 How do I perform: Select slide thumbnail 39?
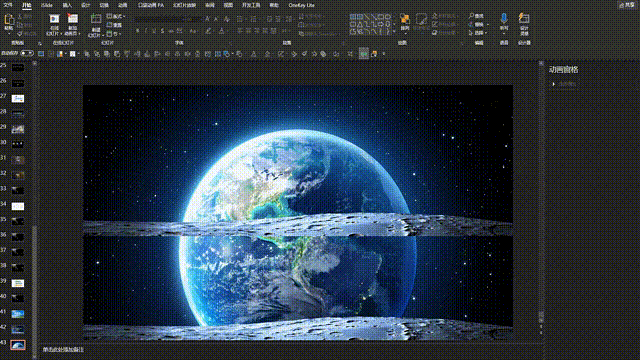(18, 283)
